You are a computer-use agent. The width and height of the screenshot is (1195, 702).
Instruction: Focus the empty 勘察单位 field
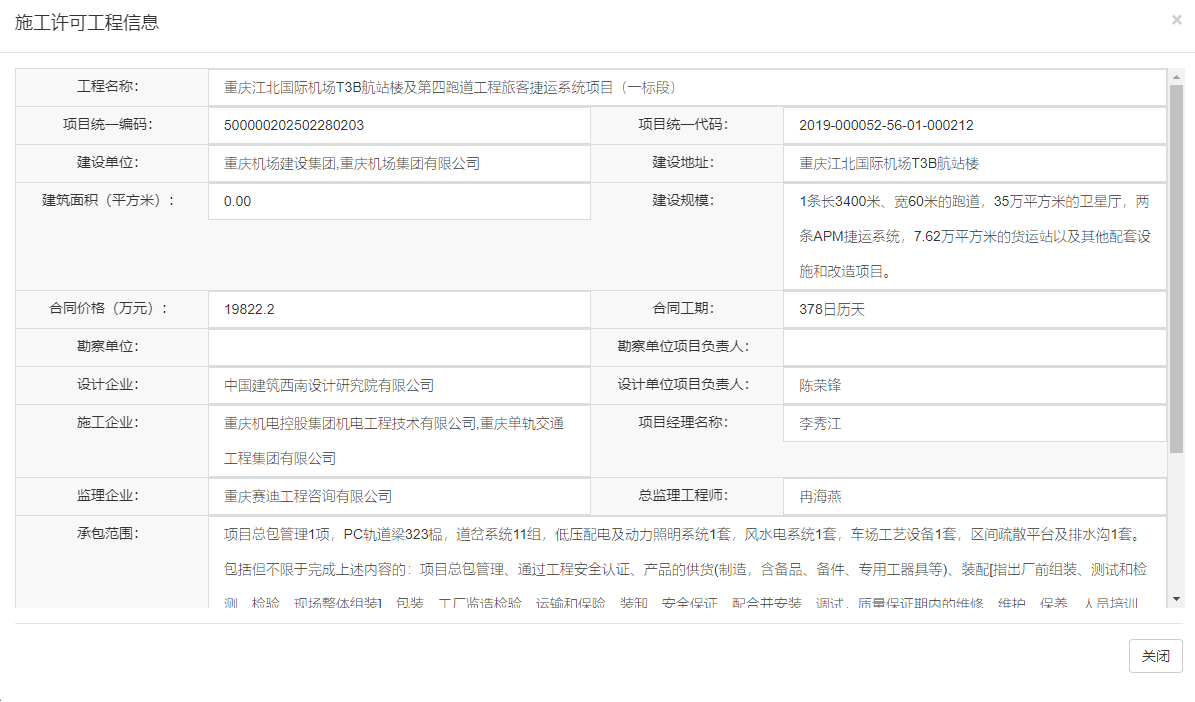point(399,347)
